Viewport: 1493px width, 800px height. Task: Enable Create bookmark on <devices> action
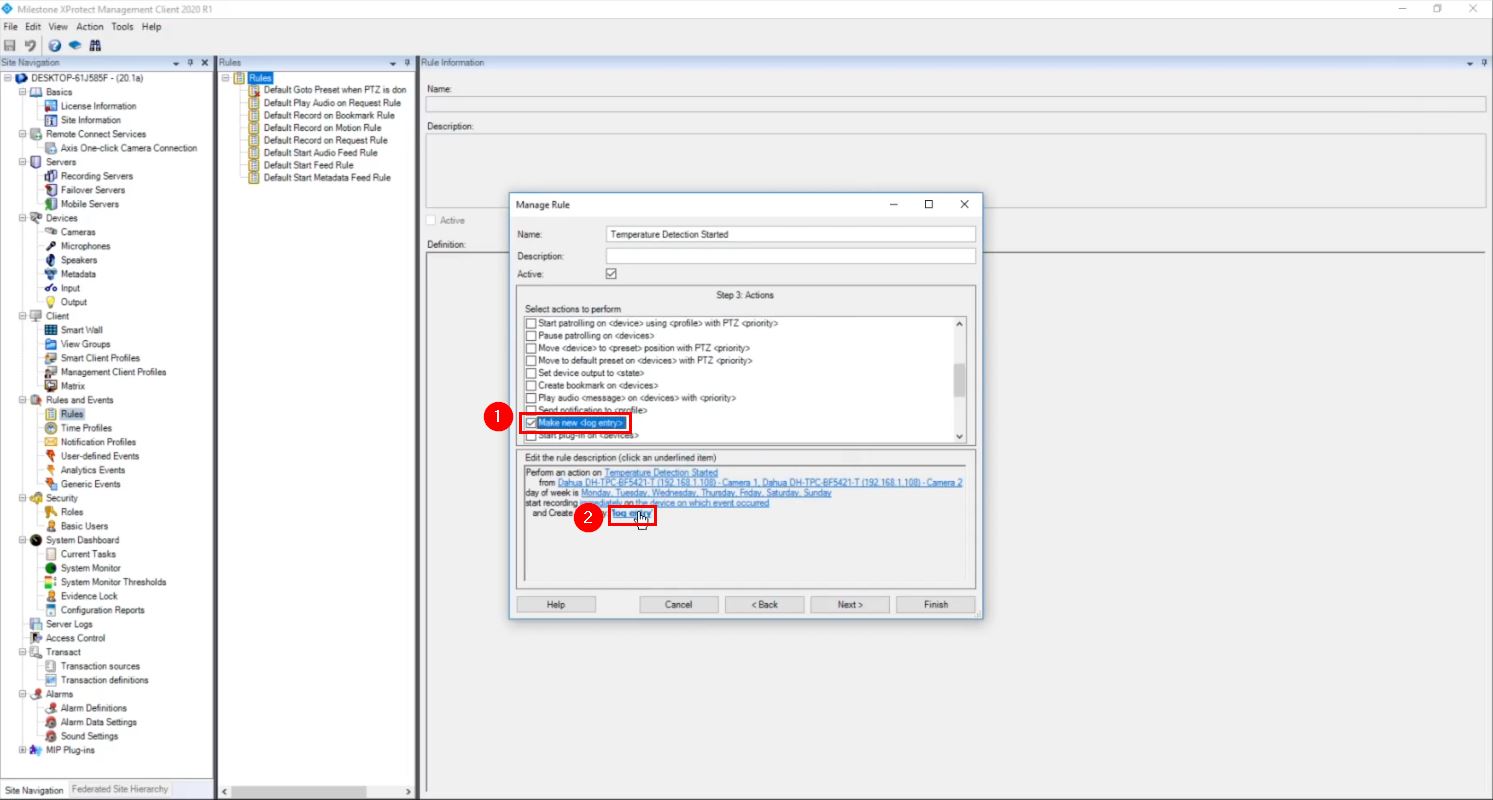pos(531,385)
